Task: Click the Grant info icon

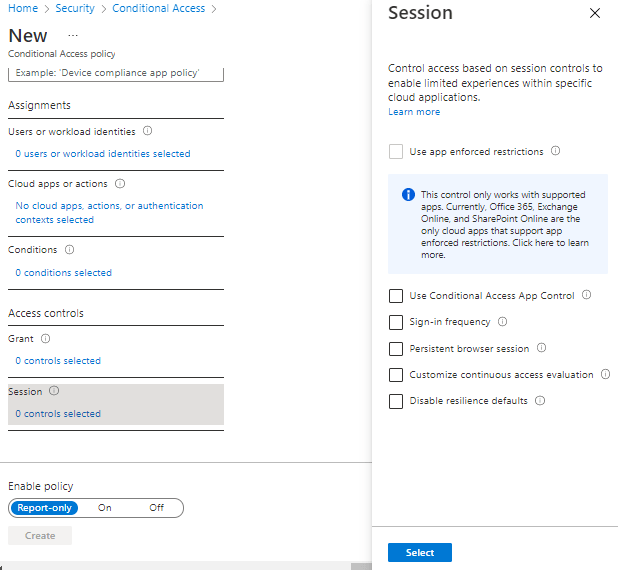Action: [x=46, y=339]
